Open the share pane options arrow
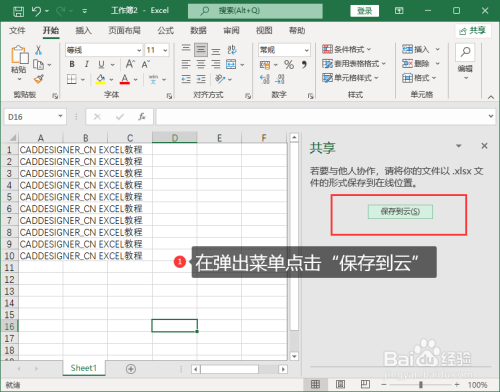Screen dimensions: 500x392 (459, 146)
